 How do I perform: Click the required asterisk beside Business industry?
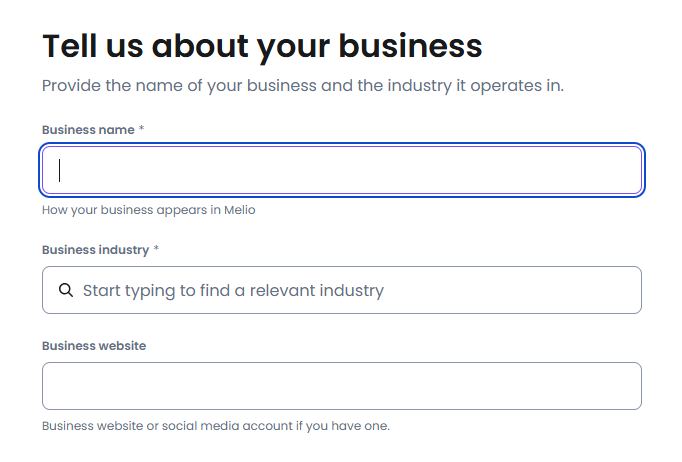click(x=156, y=250)
